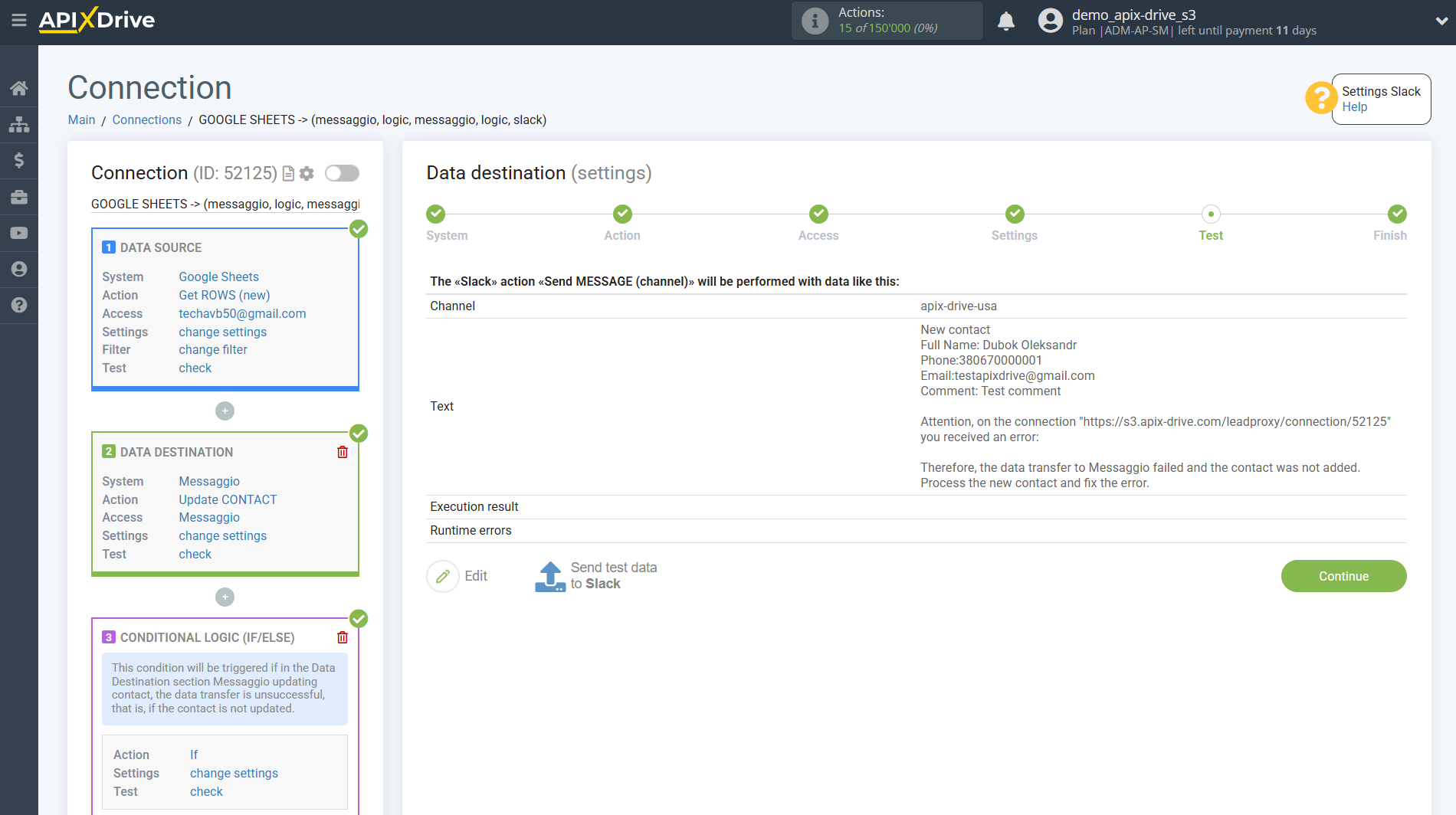Click the Edit pencil icon
This screenshot has height=815, width=1456.
443,576
